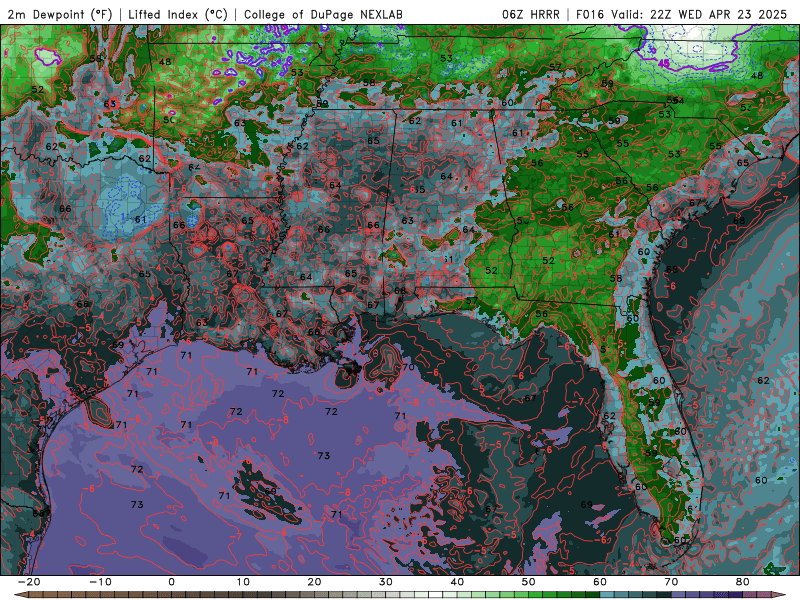Click the "College of DuPage NEXLAB" label
The width and height of the screenshot is (800, 600).
[323, 14]
